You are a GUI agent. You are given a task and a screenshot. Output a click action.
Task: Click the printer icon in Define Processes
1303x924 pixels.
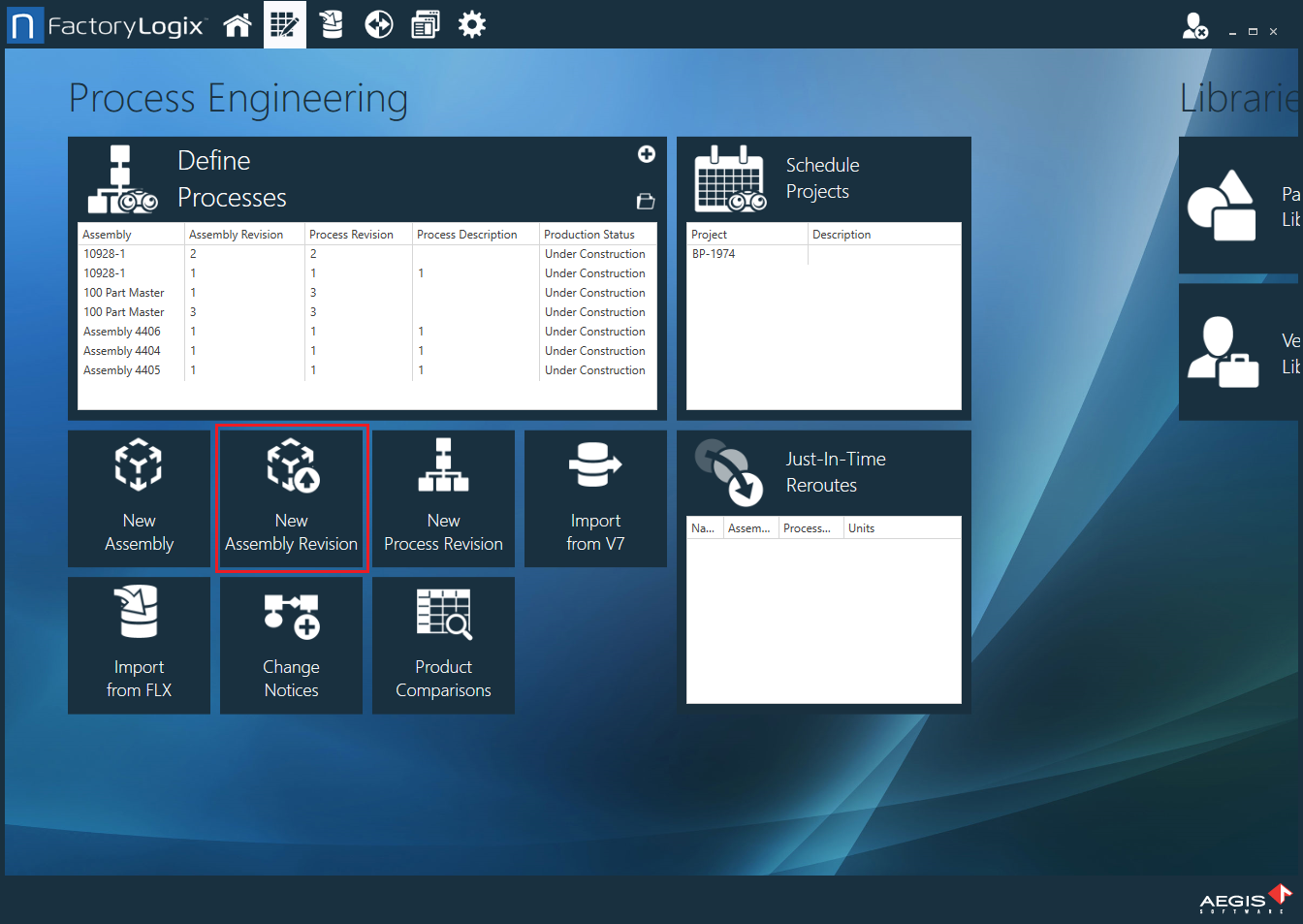point(646,201)
